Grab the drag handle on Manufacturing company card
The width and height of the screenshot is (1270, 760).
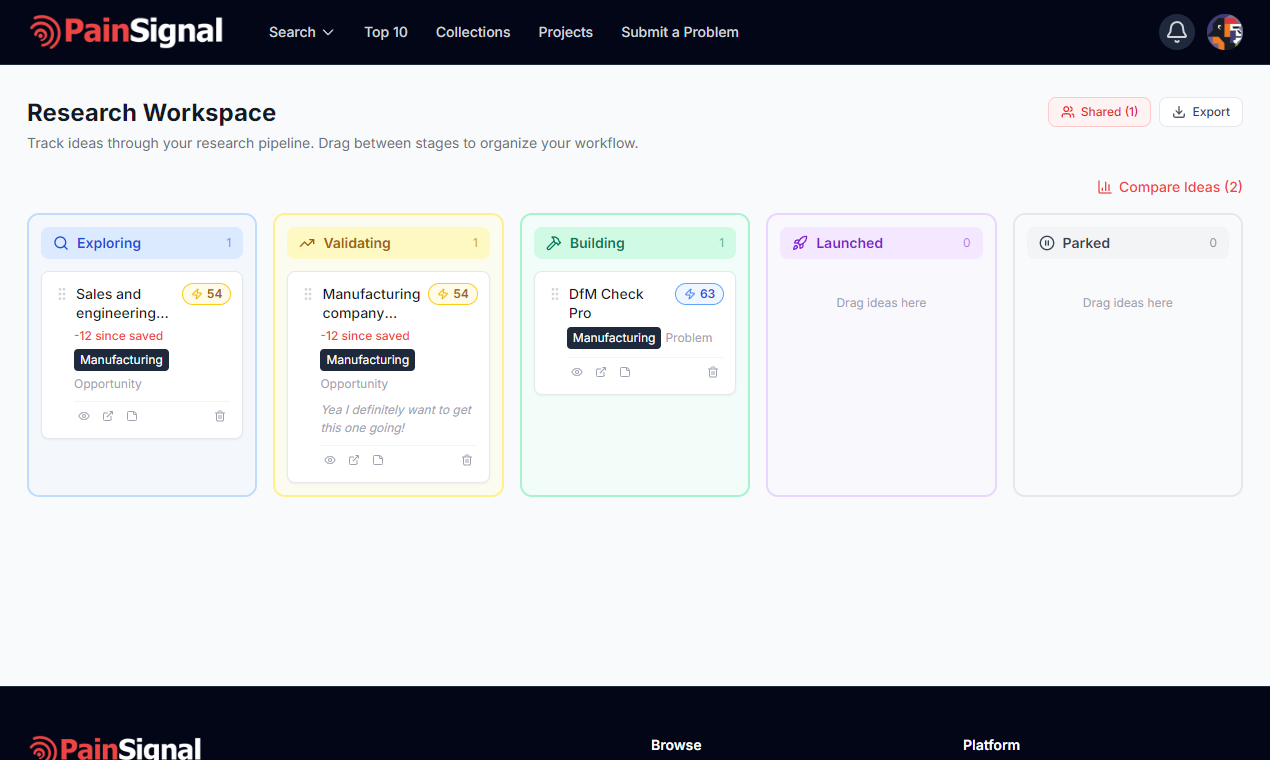308,294
